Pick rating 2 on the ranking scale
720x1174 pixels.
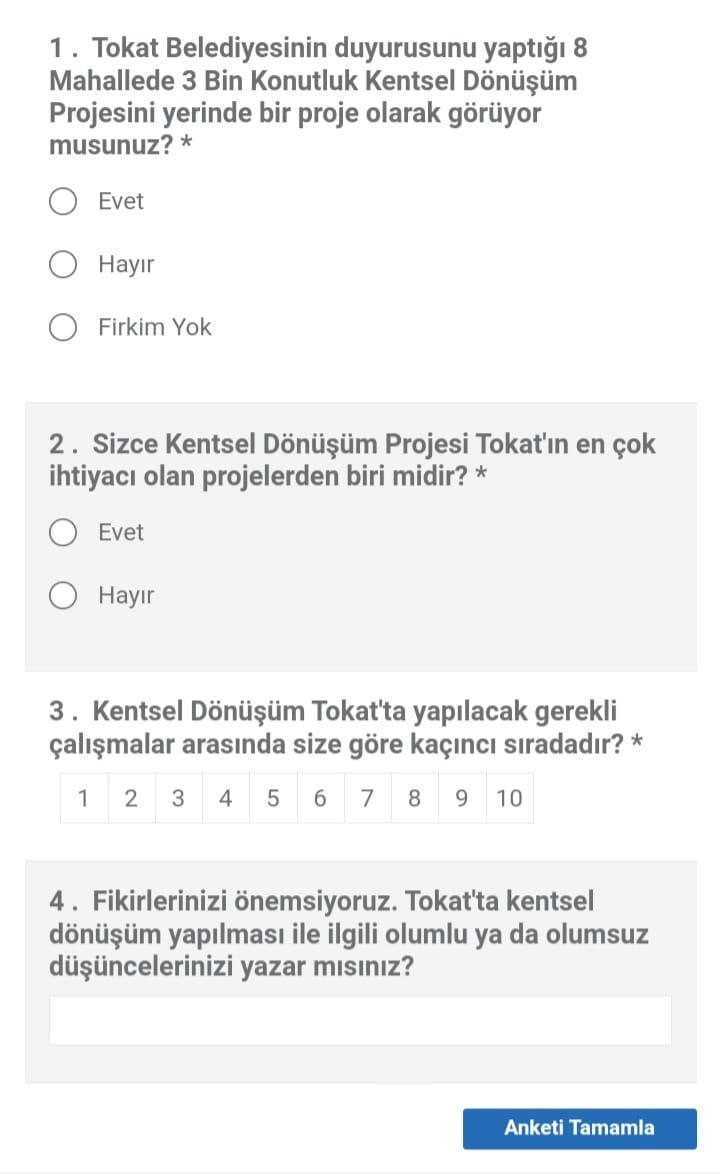[x=131, y=798]
